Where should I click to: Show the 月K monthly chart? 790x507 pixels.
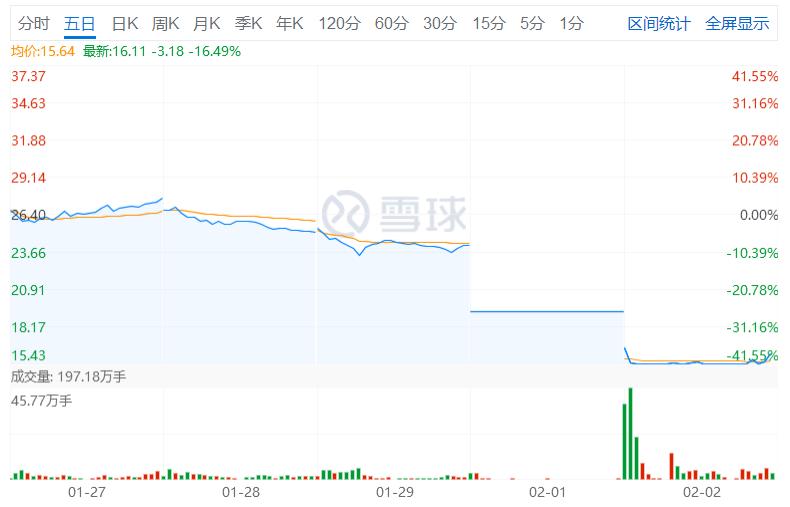(207, 23)
